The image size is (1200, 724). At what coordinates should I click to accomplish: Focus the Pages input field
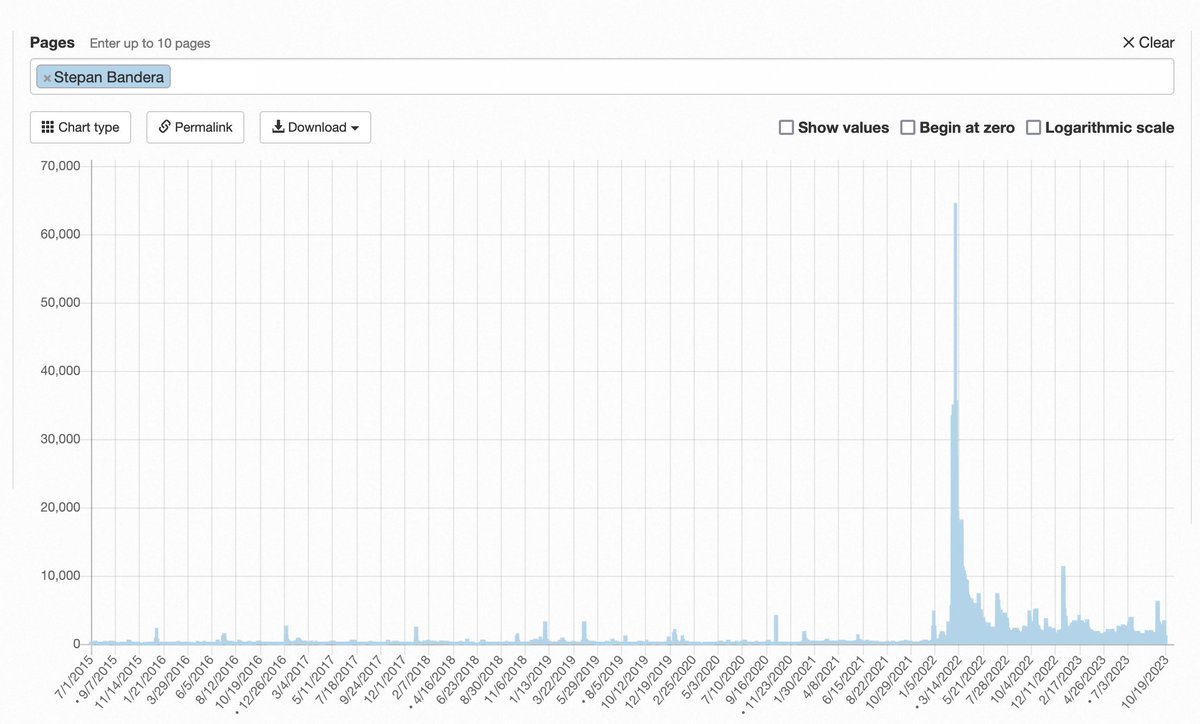602,77
